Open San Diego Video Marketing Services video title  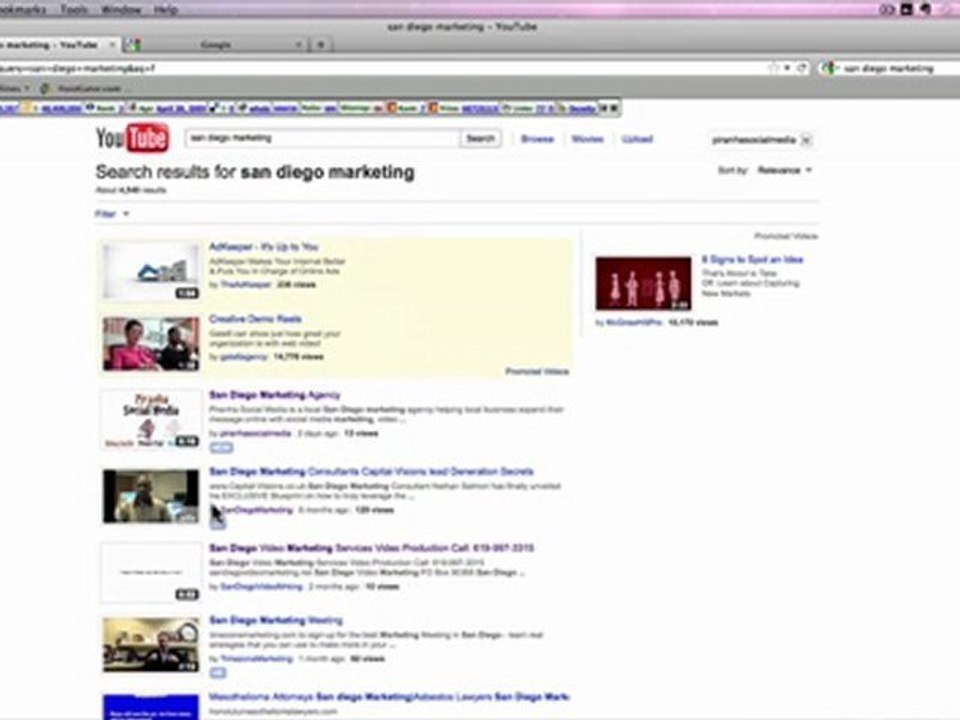372,548
